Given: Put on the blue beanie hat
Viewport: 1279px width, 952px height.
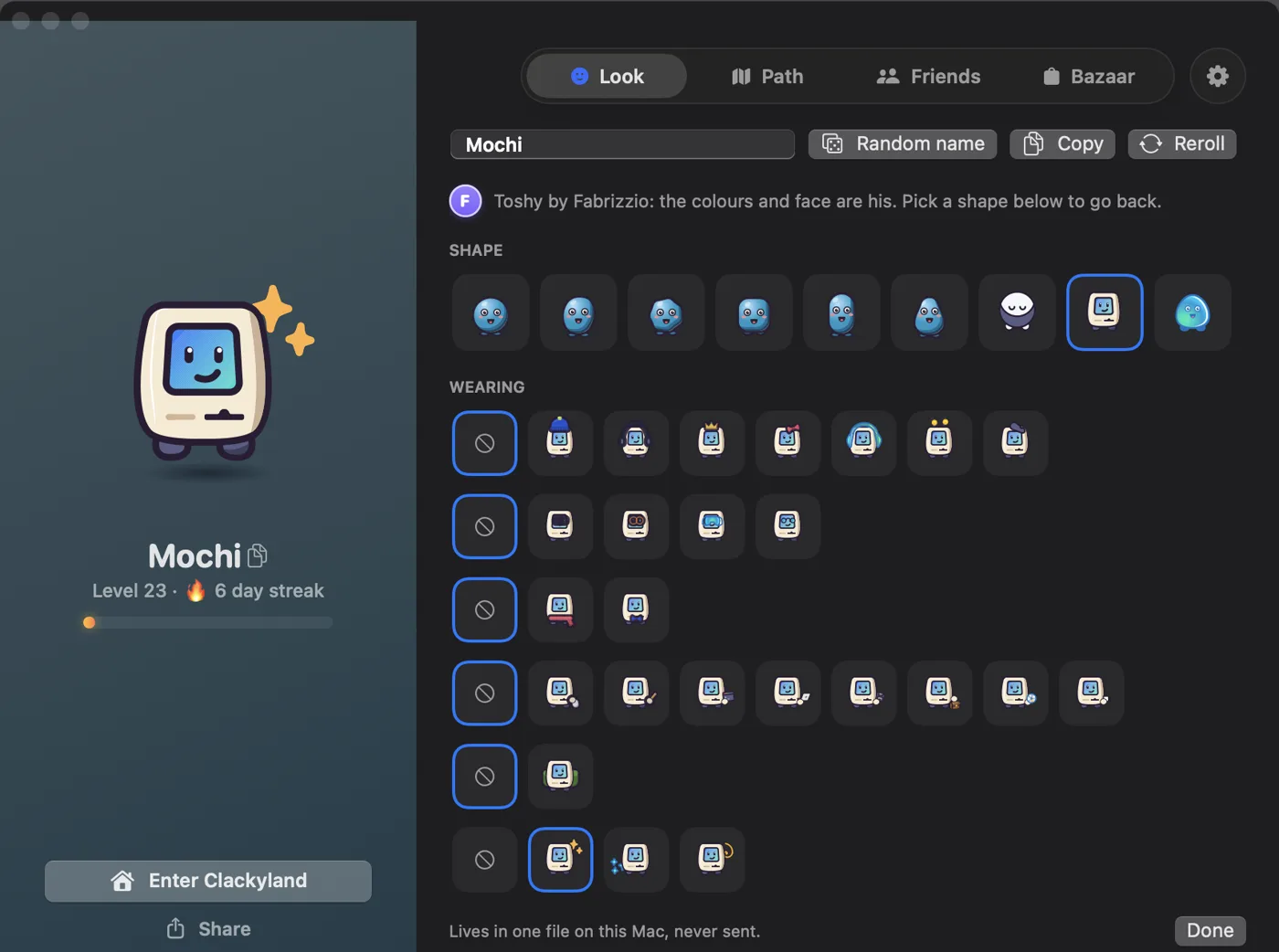Looking at the screenshot, I should coord(560,443).
